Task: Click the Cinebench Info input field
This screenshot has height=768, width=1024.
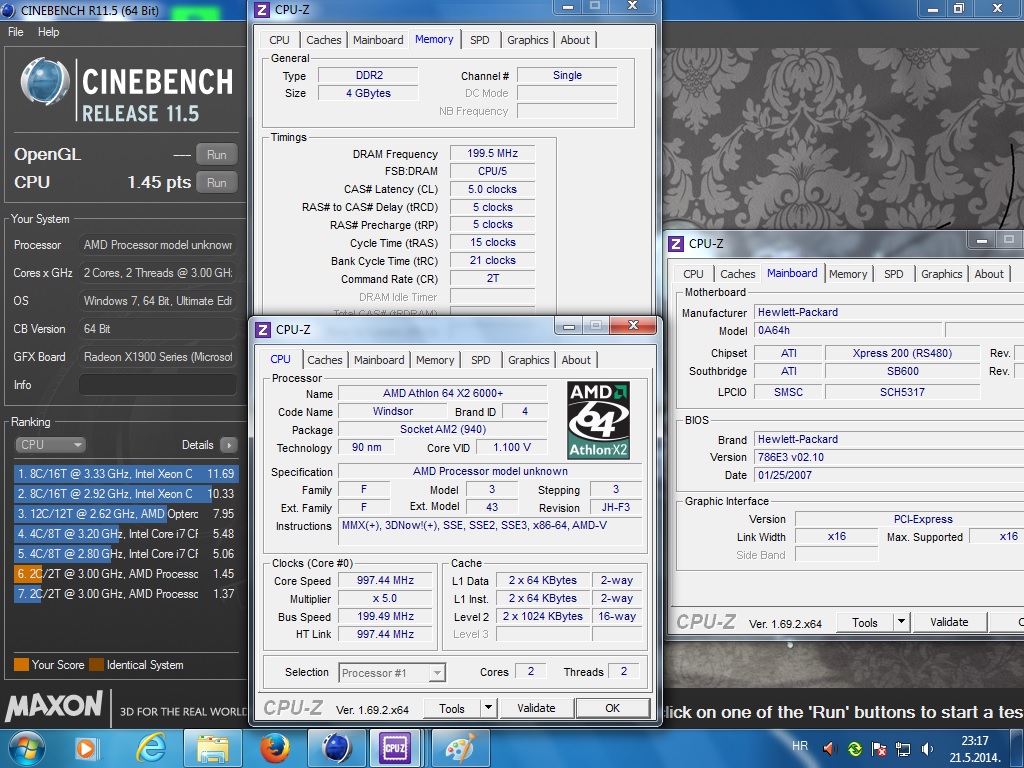Action: (x=157, y=385)
